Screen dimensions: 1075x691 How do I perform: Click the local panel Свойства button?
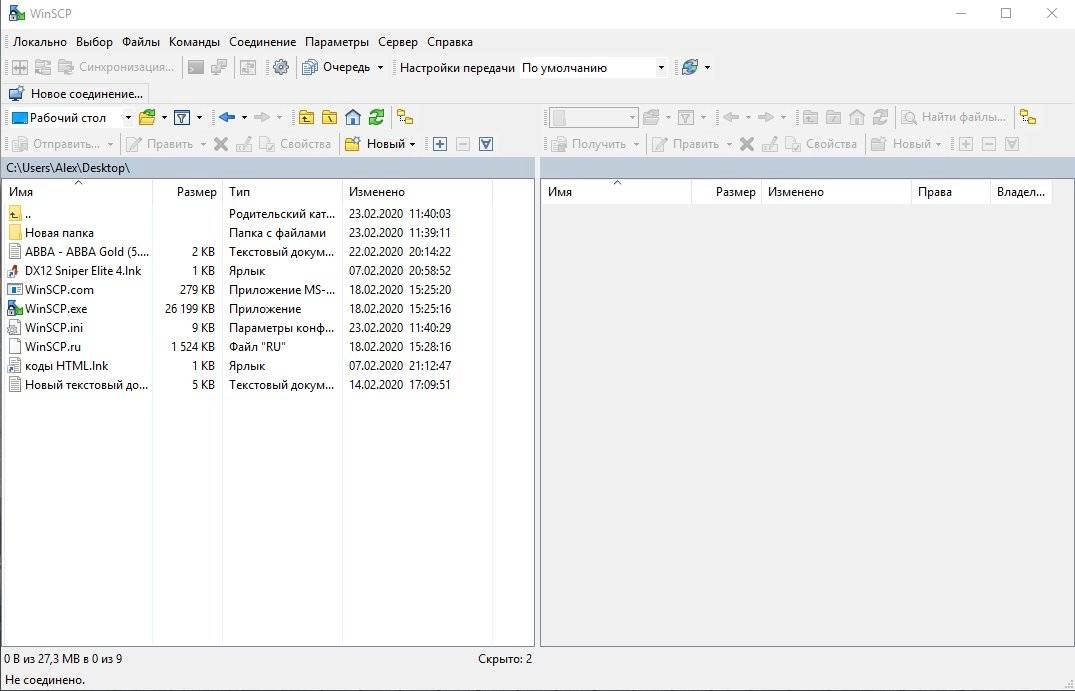[295, 144]
